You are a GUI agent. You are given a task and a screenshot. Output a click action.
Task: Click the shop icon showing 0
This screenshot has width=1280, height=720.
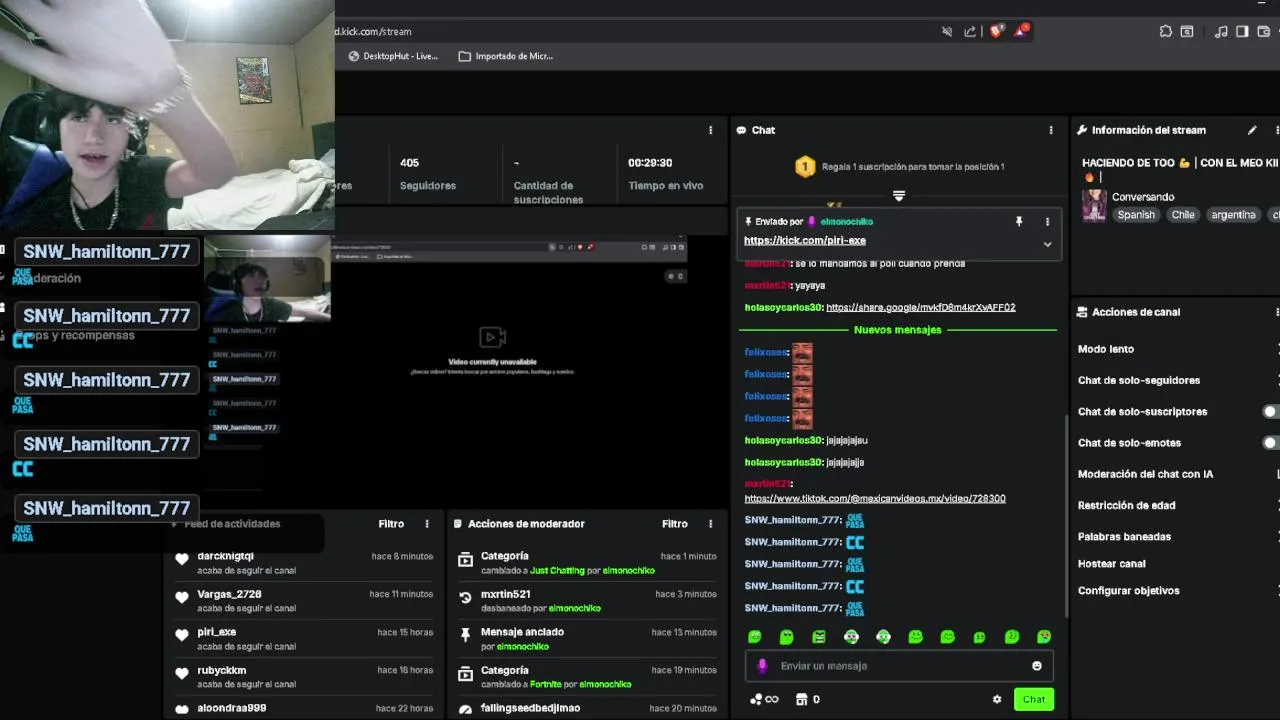point(808,700)
